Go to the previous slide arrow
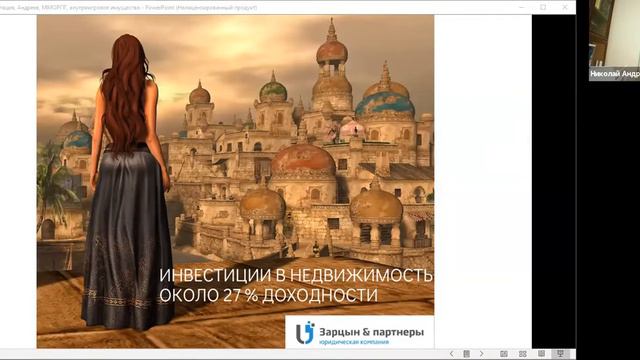The width and height of the screenshot is (640, 360). click(x=451, y=353)
